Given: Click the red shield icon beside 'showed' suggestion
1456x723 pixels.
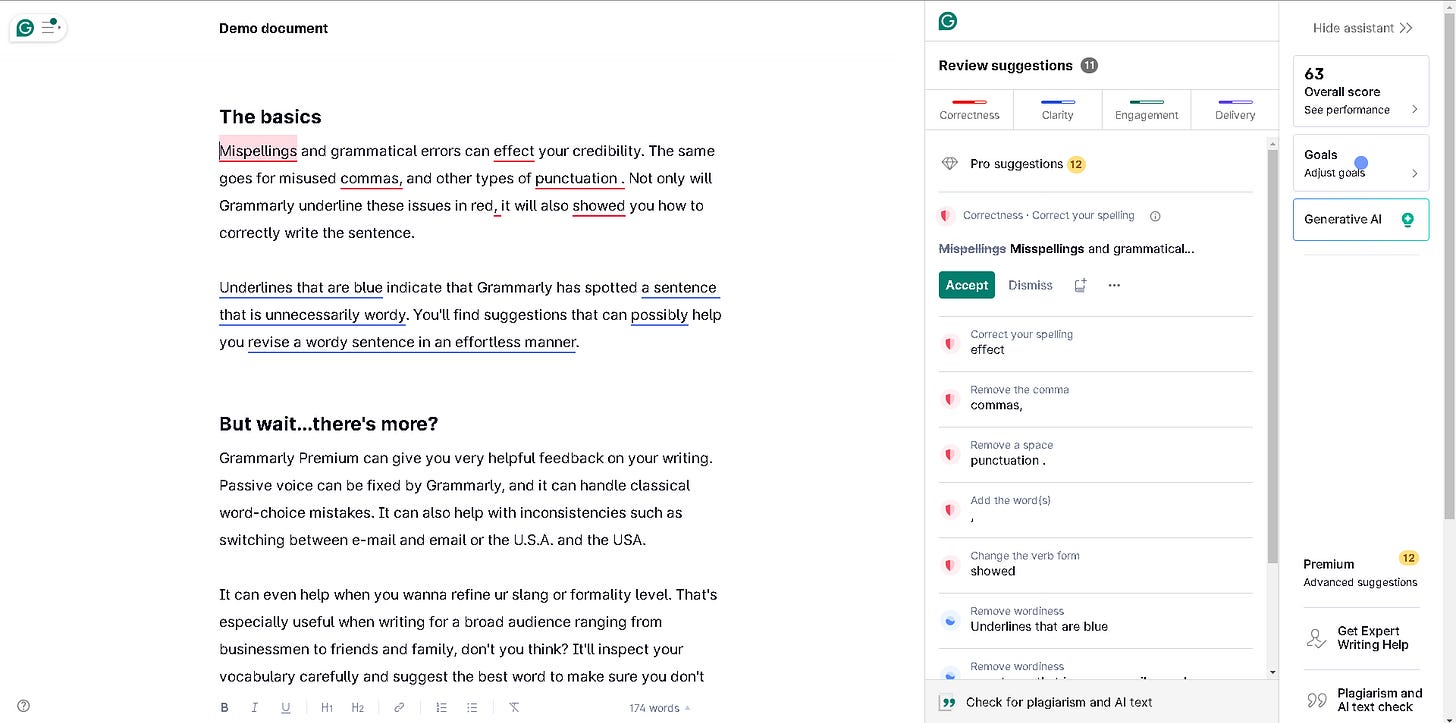Looking at the screenshot, I should point(950,564).
